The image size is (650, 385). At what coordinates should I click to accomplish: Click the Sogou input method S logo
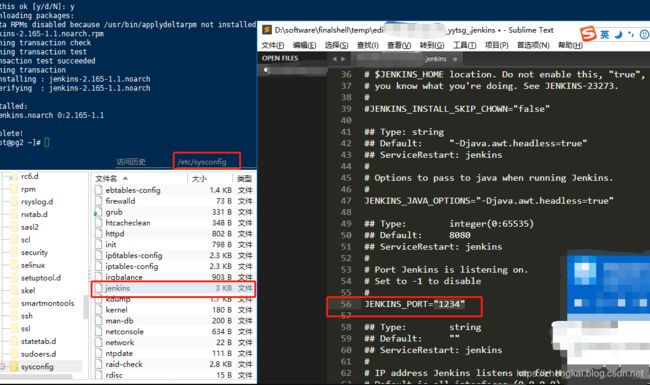[x=588, y=34]
